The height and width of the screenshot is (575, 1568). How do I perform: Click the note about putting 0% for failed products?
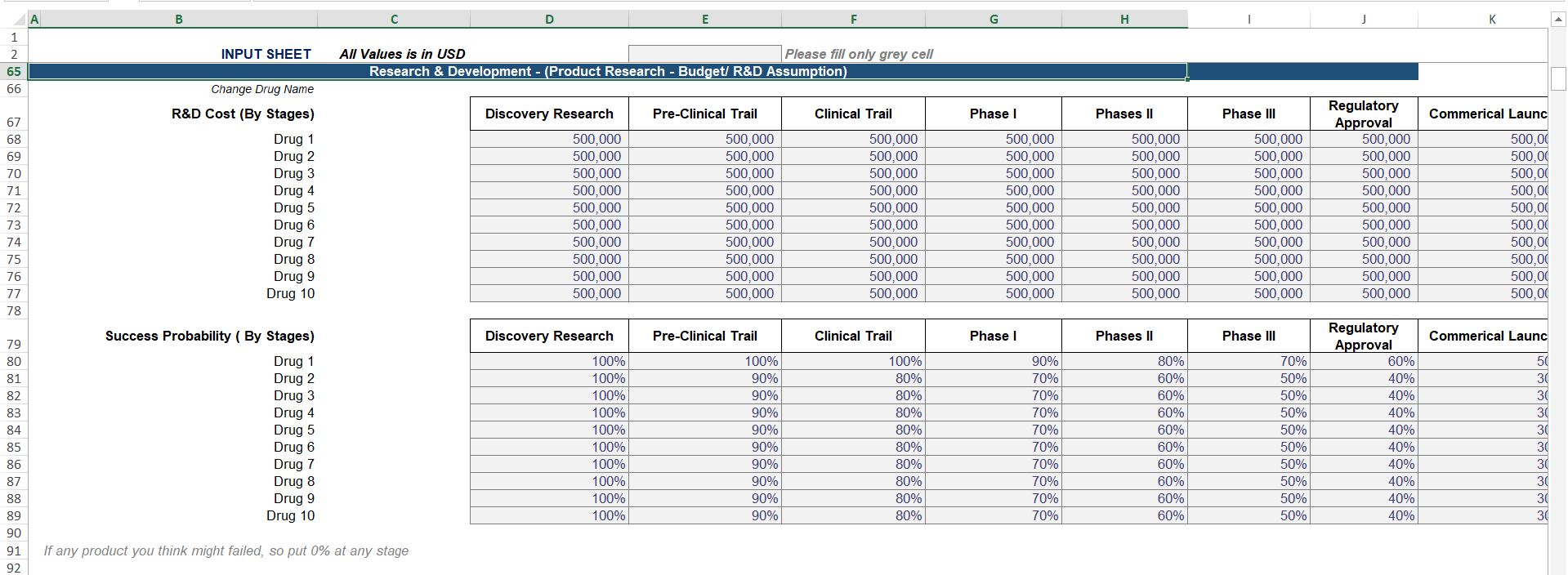click(x=226, y=550)
